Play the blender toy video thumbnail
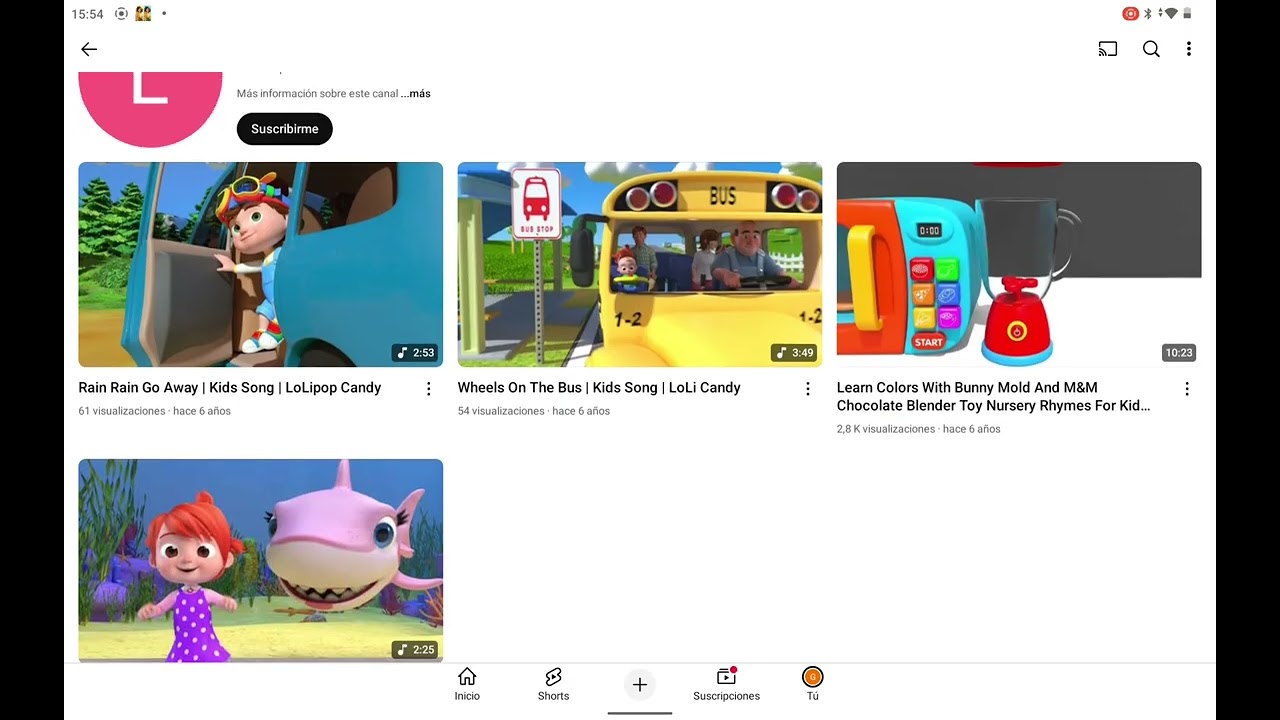The width and height of the screenshot is (1280, 720). [1019, 264]
